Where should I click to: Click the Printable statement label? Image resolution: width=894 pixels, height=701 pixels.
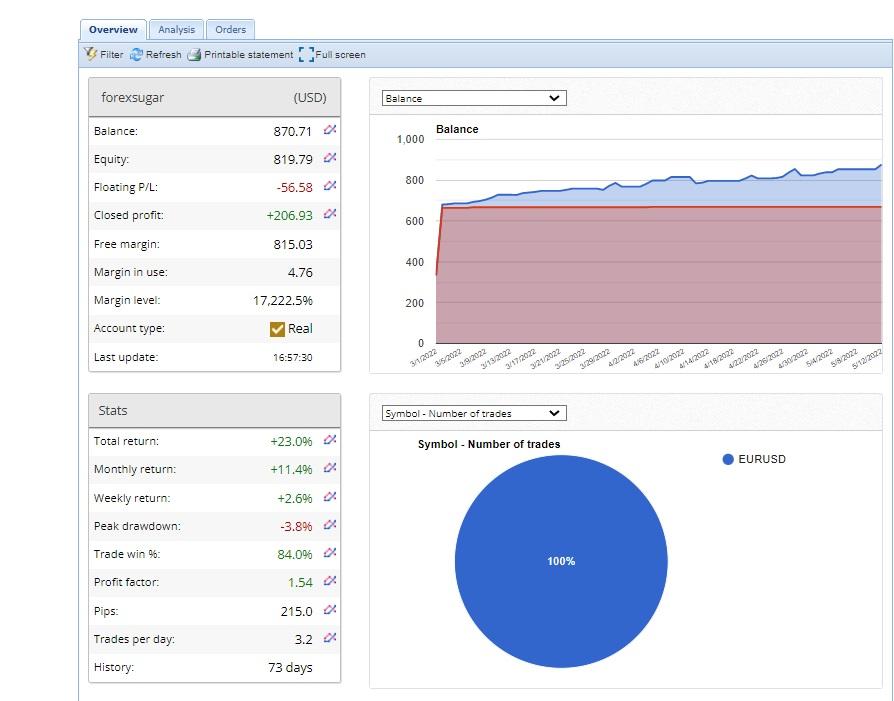tap(249, 55)
